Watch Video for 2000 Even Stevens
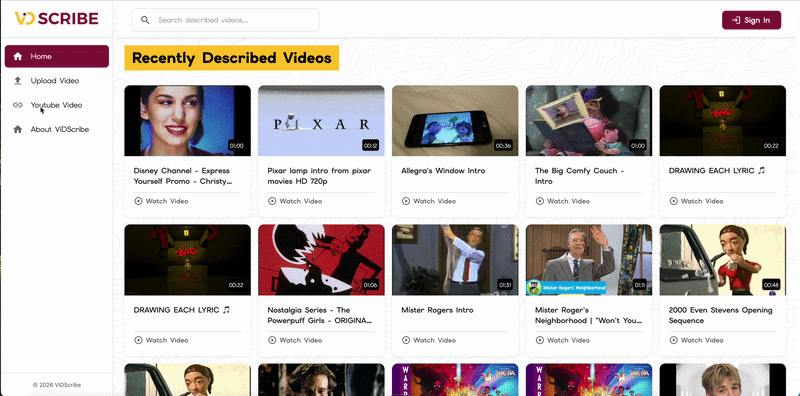The height and width of the screenshot is (396, 800). pyautogui.click(x=696, y=340)
